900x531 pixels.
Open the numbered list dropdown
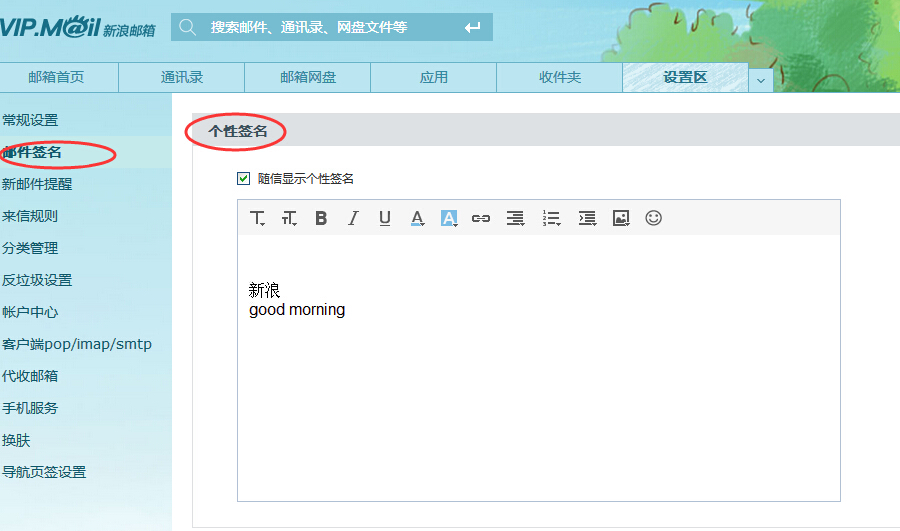(x=551, y=218)
